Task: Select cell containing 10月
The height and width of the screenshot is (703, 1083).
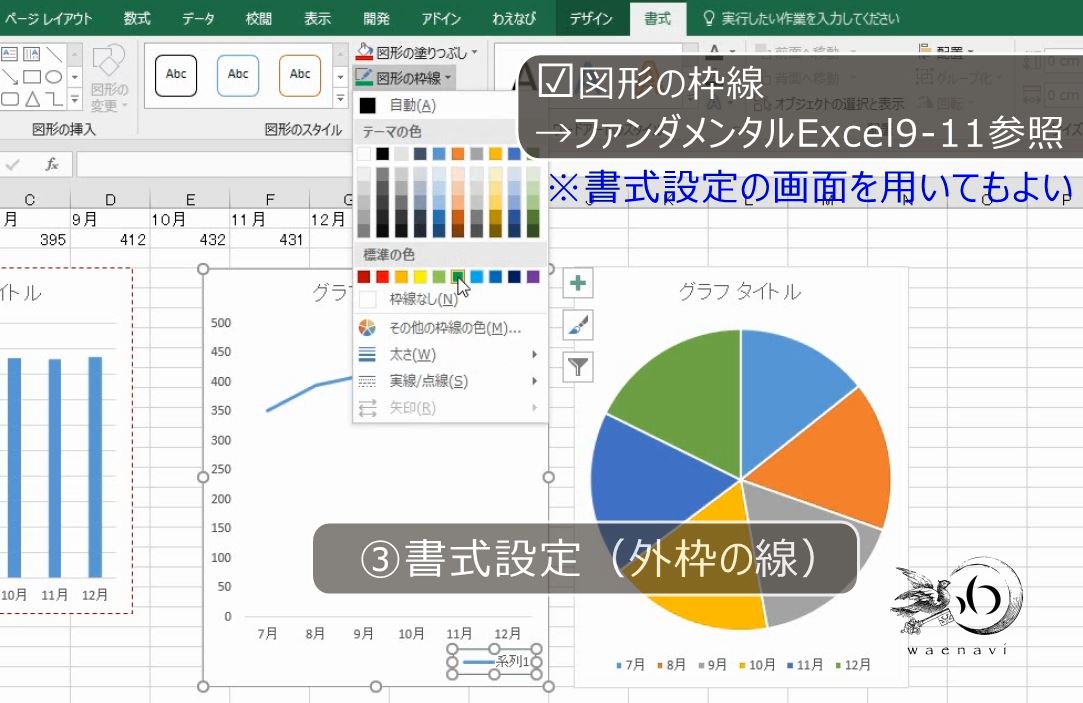Action: [x=190, y=220]
